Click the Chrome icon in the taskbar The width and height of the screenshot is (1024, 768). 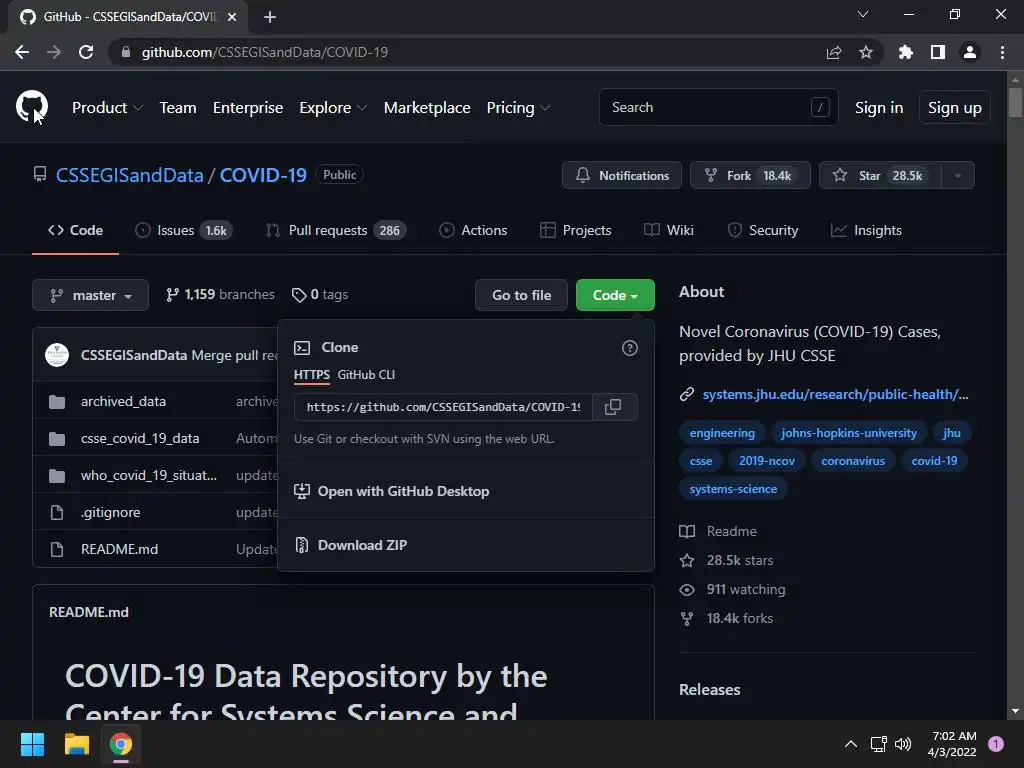pyautogui.click(x=121, y=744)
